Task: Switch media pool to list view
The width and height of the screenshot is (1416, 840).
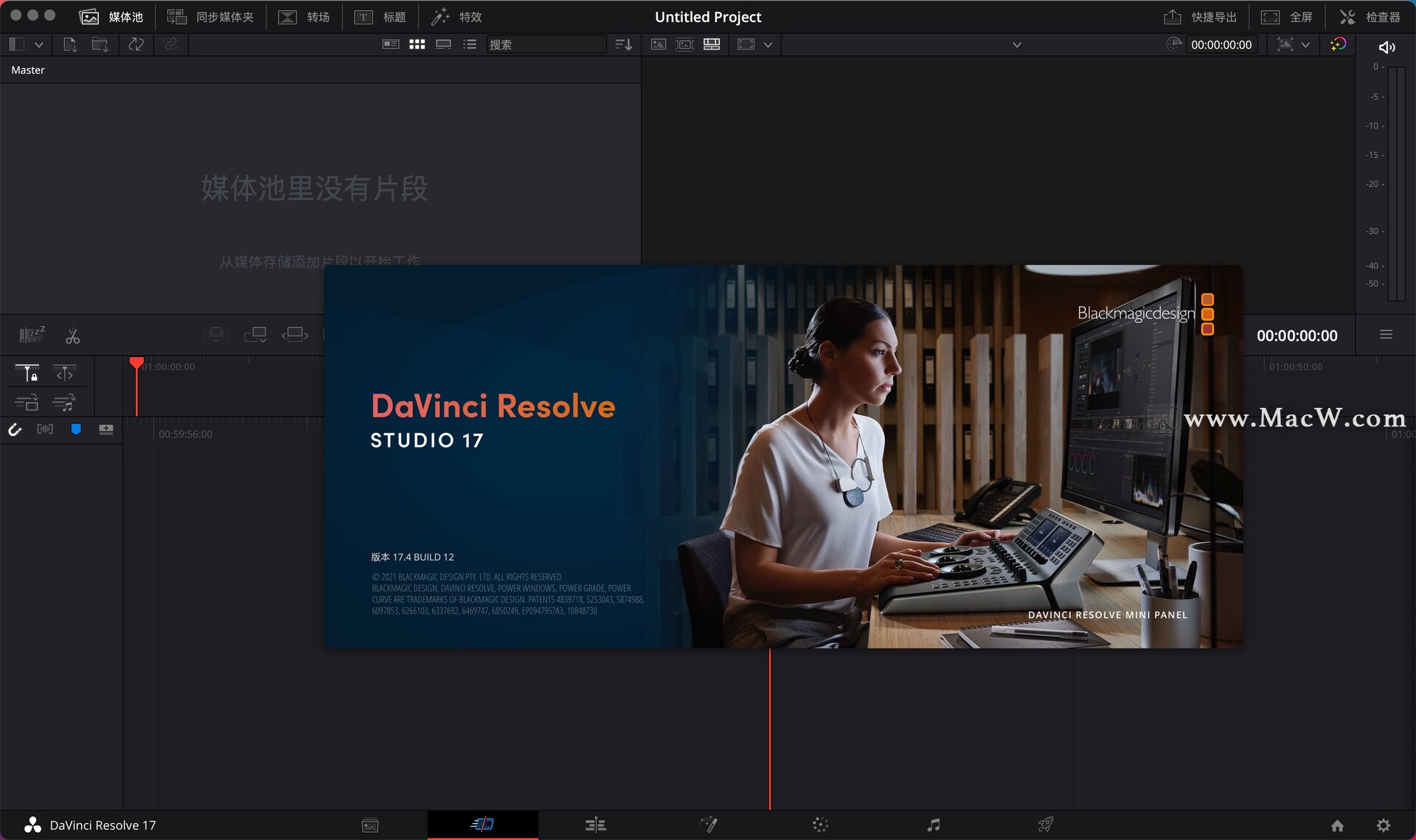Action: [470, 44]
